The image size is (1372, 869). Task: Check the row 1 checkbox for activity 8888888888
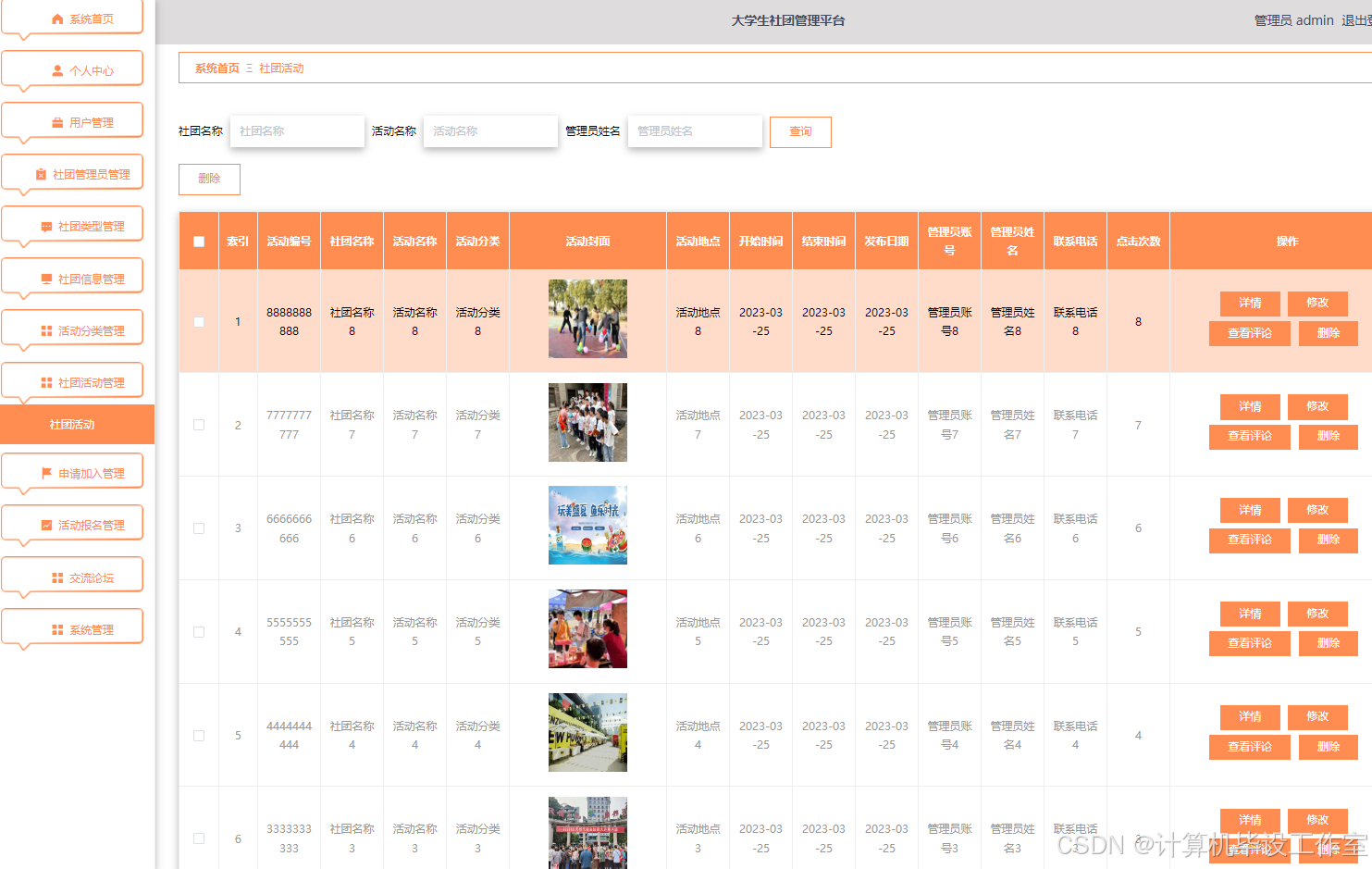(x=199, y=322)
